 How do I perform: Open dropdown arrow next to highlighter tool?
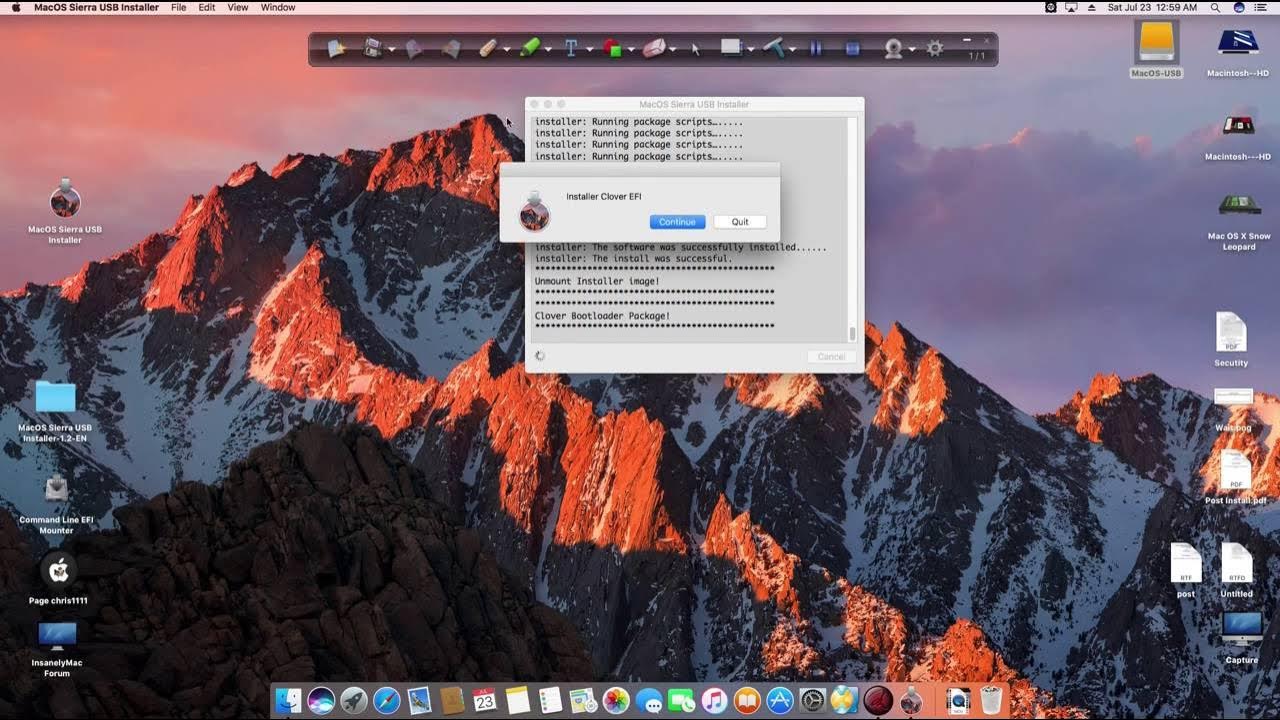[548, 49]
